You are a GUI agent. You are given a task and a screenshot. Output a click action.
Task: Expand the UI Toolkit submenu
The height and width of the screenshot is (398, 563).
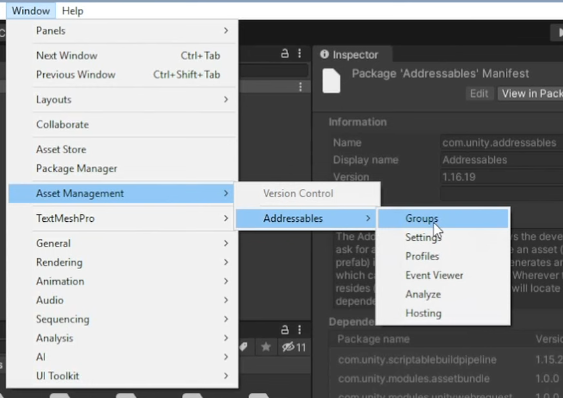coord(122,376)
